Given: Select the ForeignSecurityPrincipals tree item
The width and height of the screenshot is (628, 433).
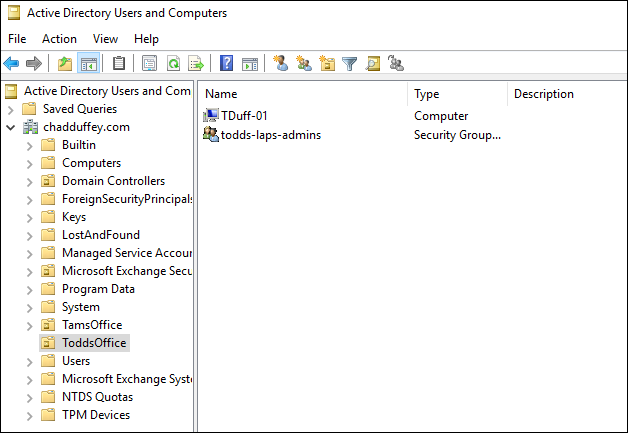Looking at the screenshot, I should tap(127, 199).
